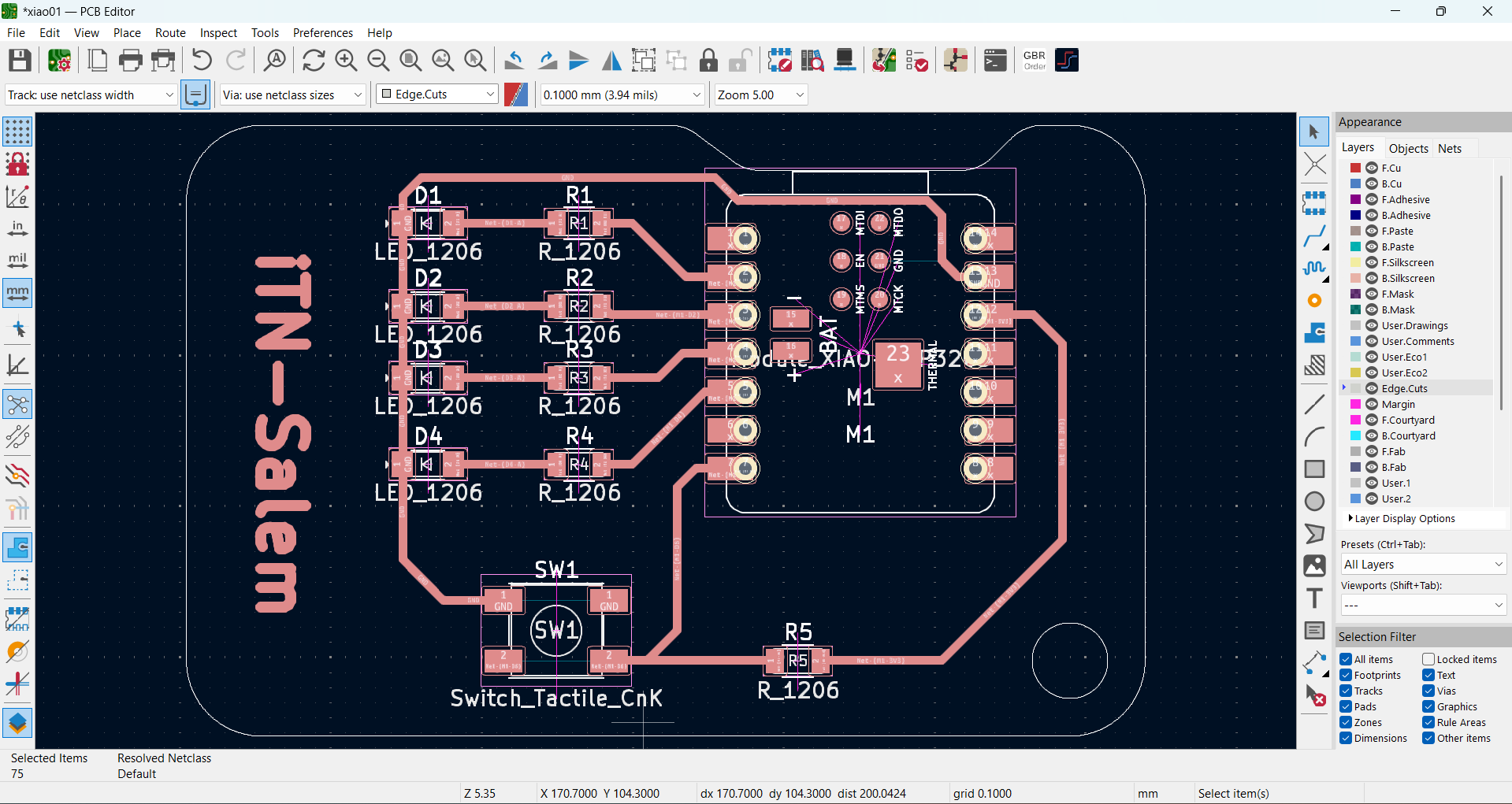Select the Delete tool with red X
The image size is (1512, 804).
(x=1314, y=695)
